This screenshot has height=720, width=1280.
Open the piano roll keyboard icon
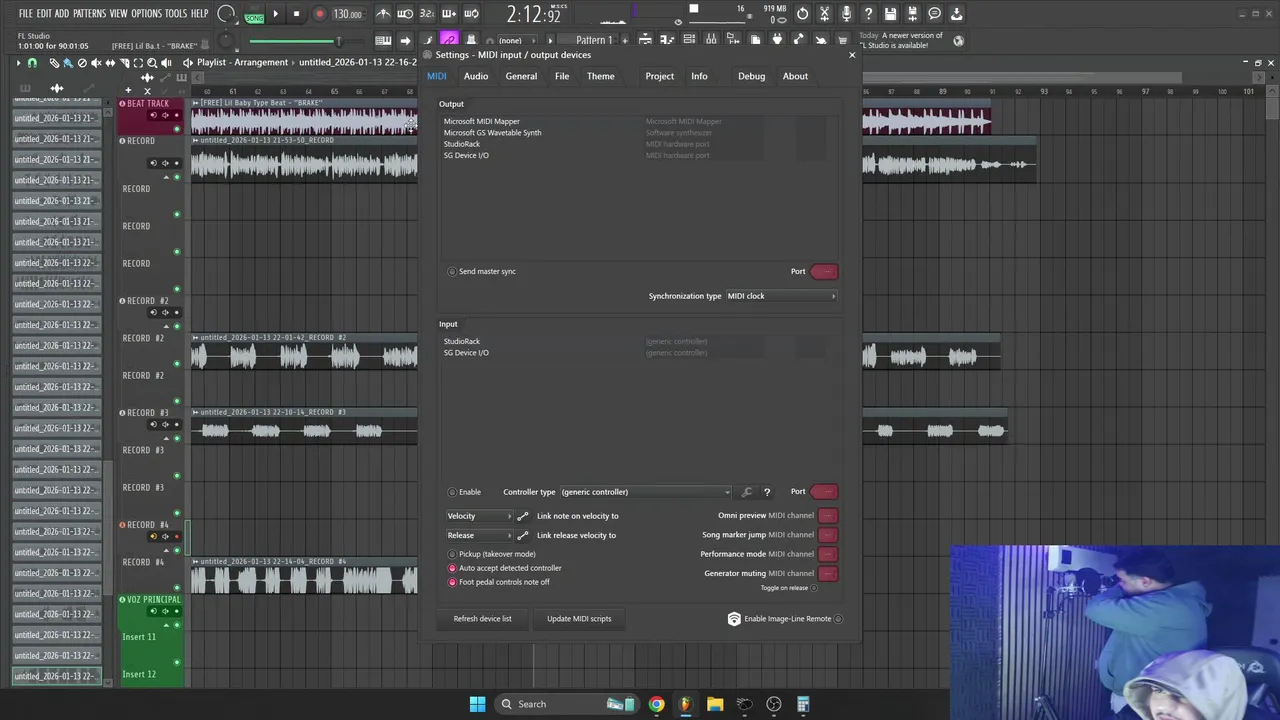(x=667, y=40)
